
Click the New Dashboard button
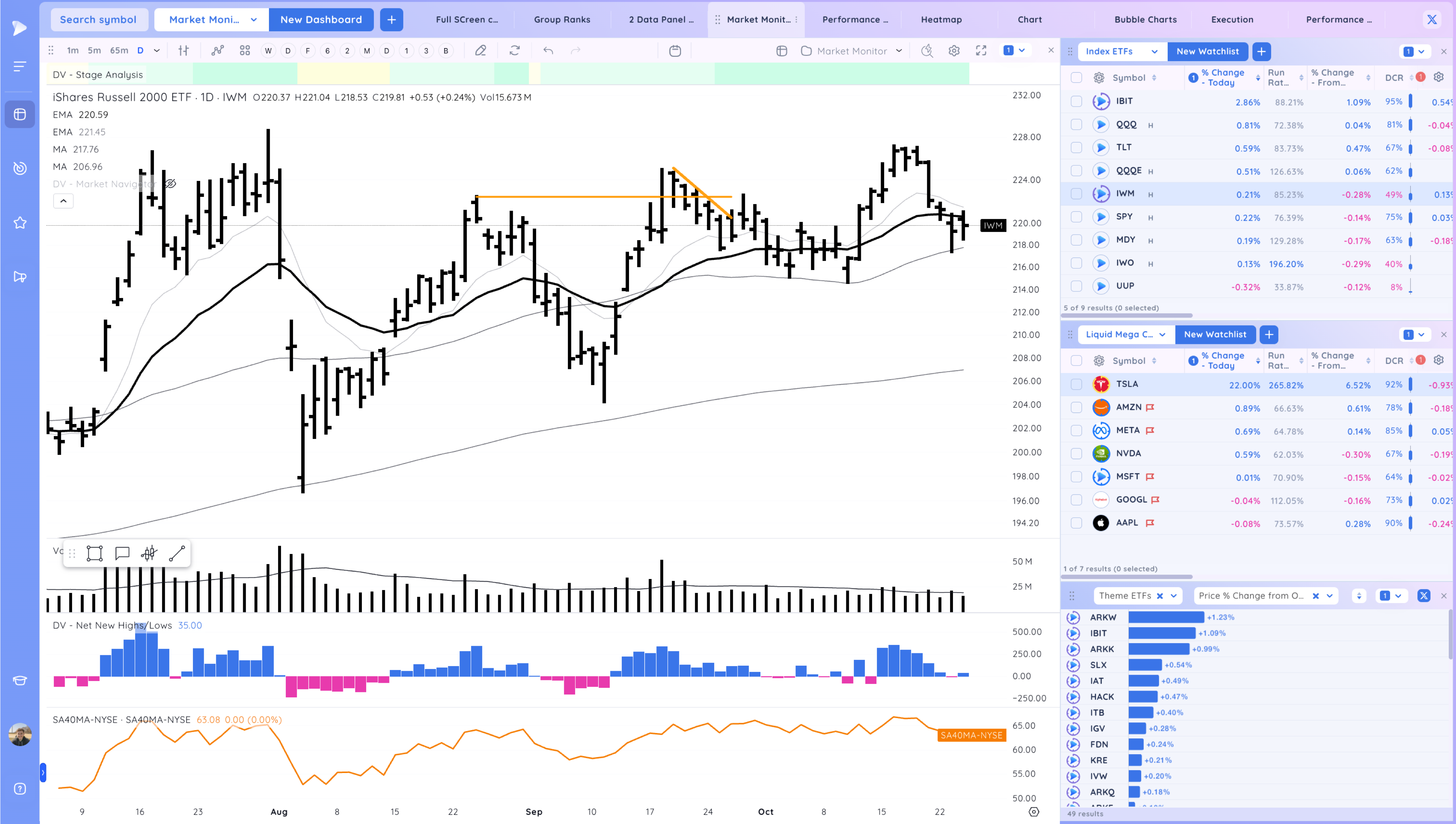coord(321,19)
